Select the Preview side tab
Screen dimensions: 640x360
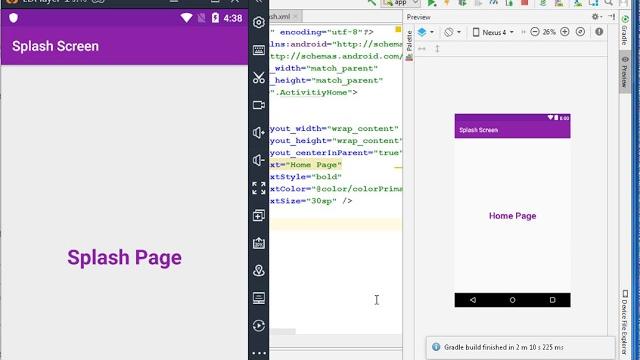pos(624,72)
